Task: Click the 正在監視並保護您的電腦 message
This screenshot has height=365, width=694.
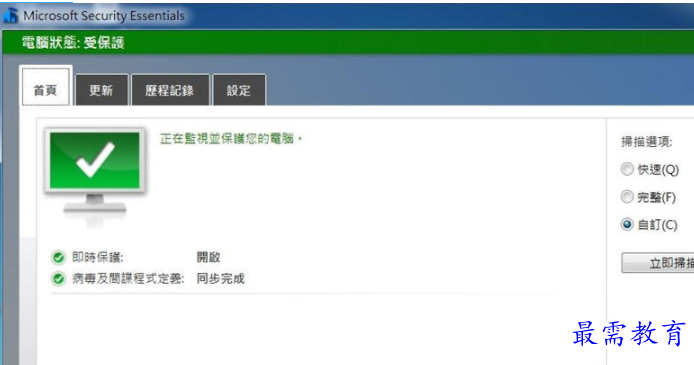Action: click(231, 139)
